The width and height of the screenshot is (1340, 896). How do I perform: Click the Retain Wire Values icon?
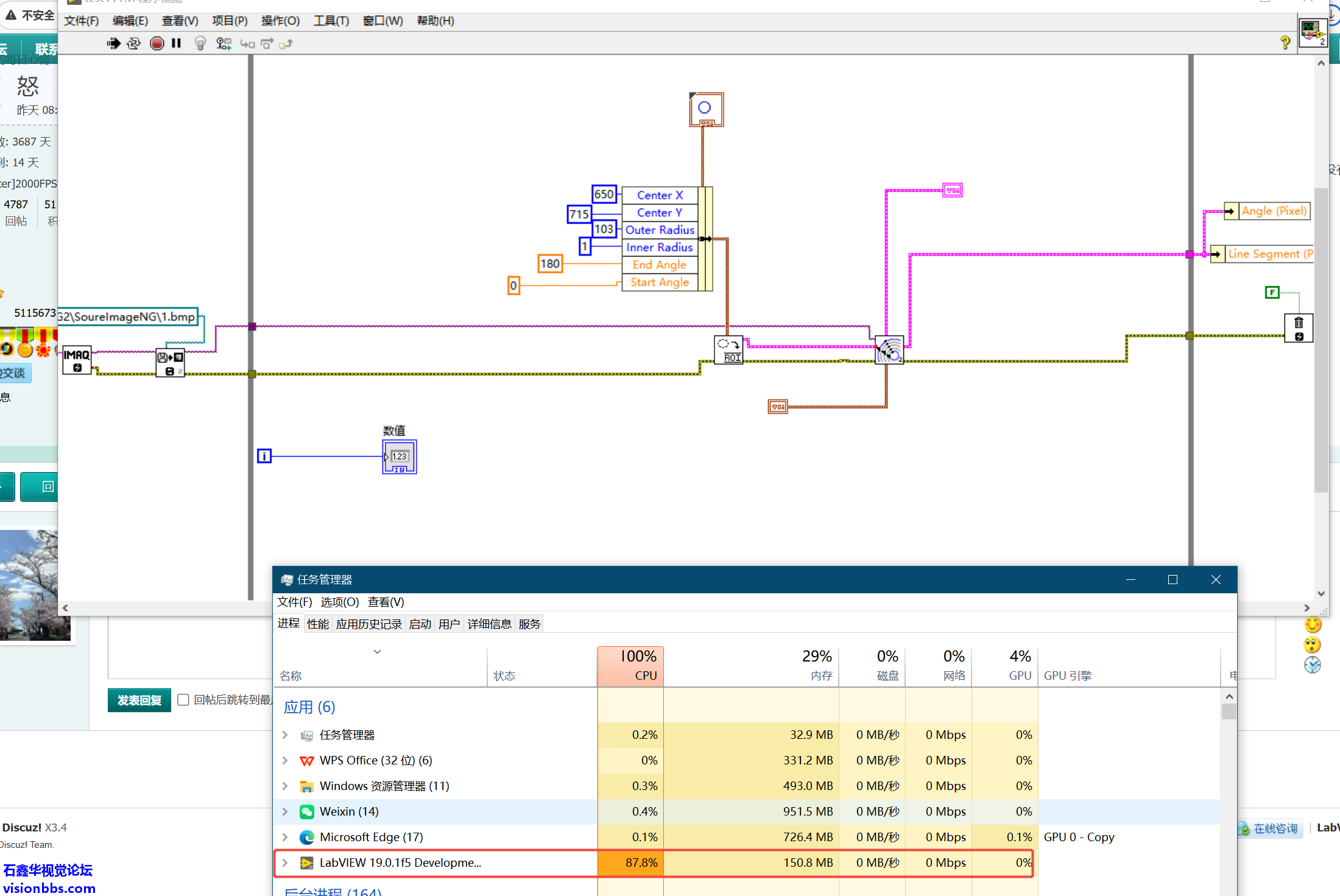(224, 43)
